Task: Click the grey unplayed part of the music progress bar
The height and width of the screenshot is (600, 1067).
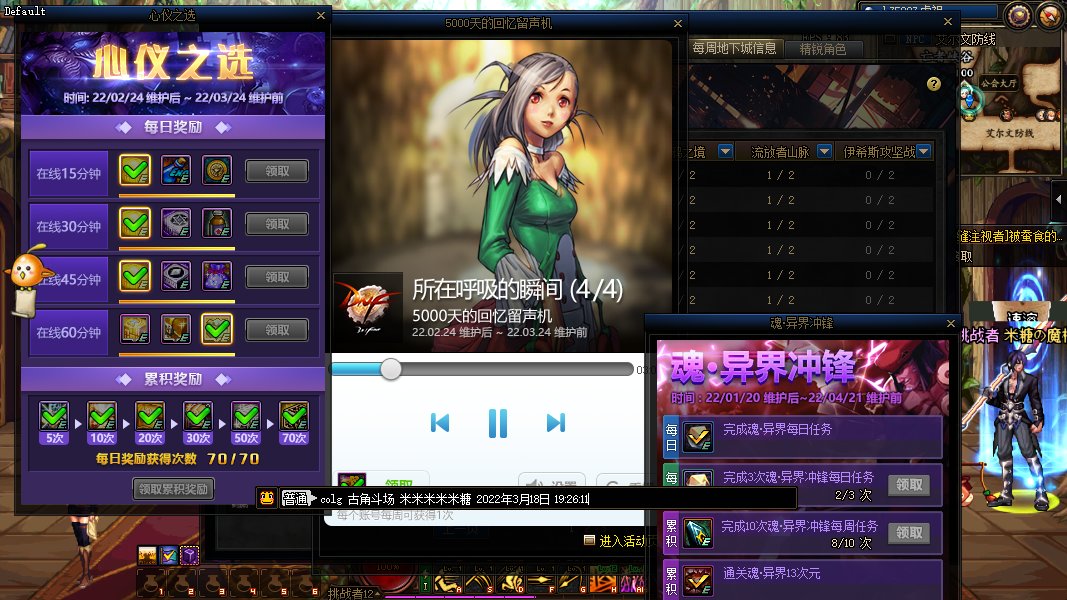Action: click(517, 369)
